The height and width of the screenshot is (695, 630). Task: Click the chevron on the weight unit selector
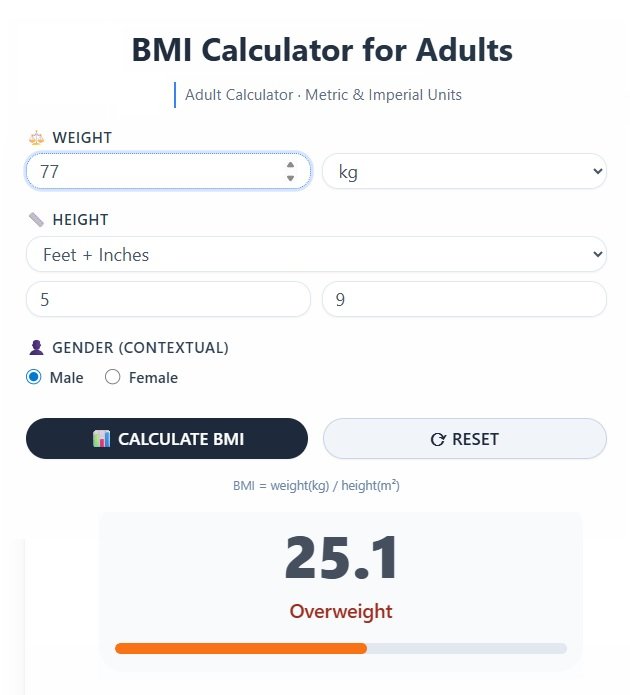(x=598, y=171)
